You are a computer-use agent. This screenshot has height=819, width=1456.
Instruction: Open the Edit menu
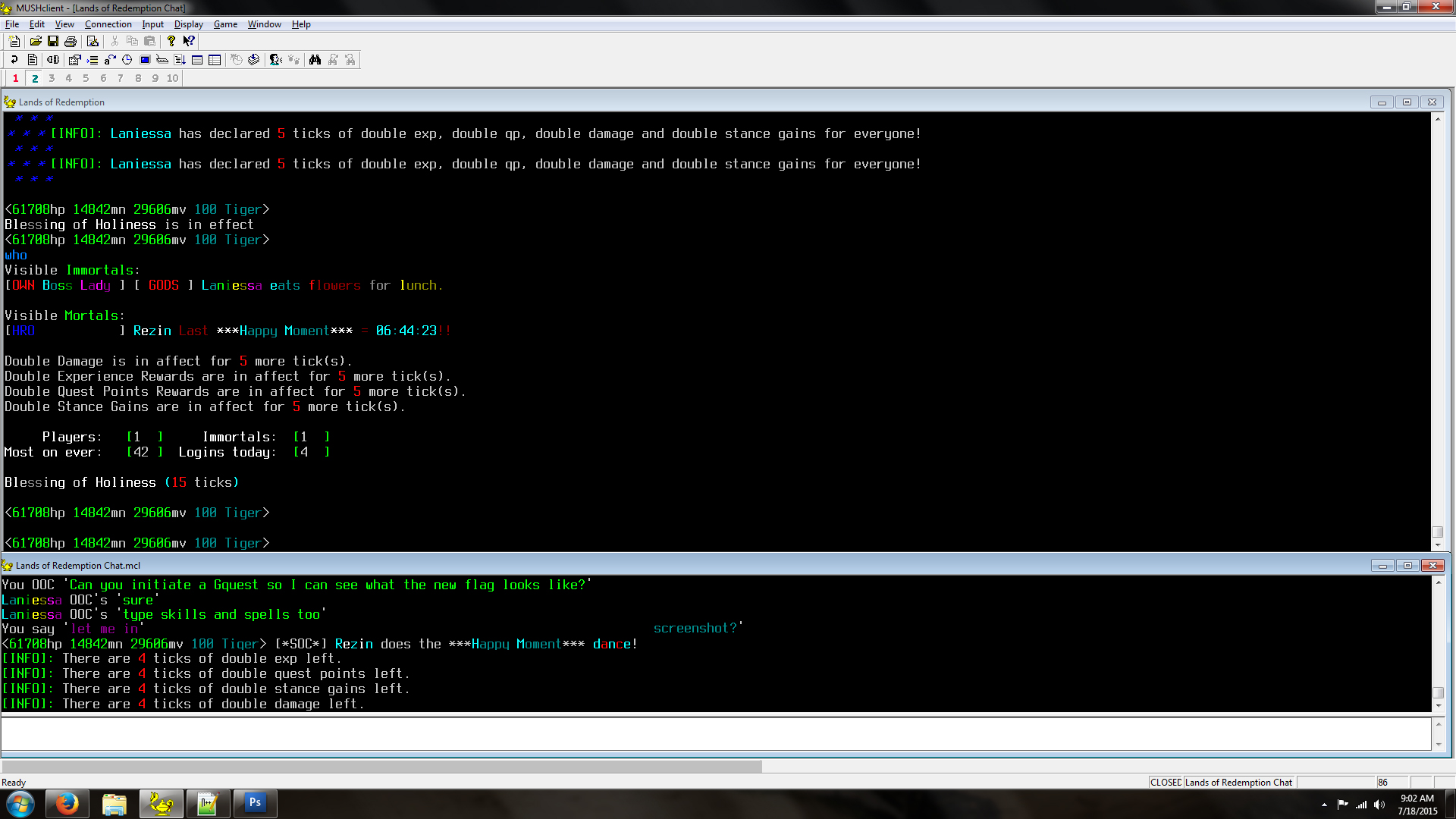pyautogui.click(x=37, y=24)
